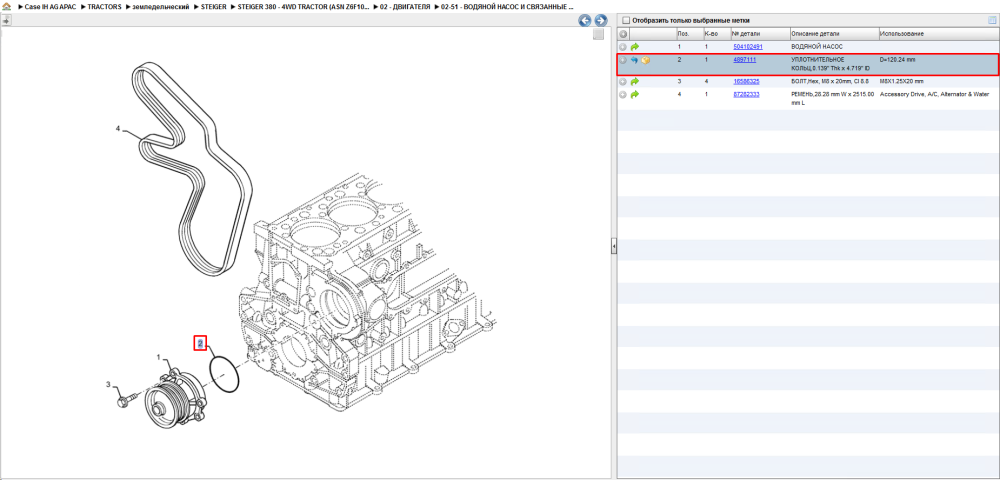Click the circle icon in row 504102491
This screenshot has width=1000, height=480.
(623, 47)
